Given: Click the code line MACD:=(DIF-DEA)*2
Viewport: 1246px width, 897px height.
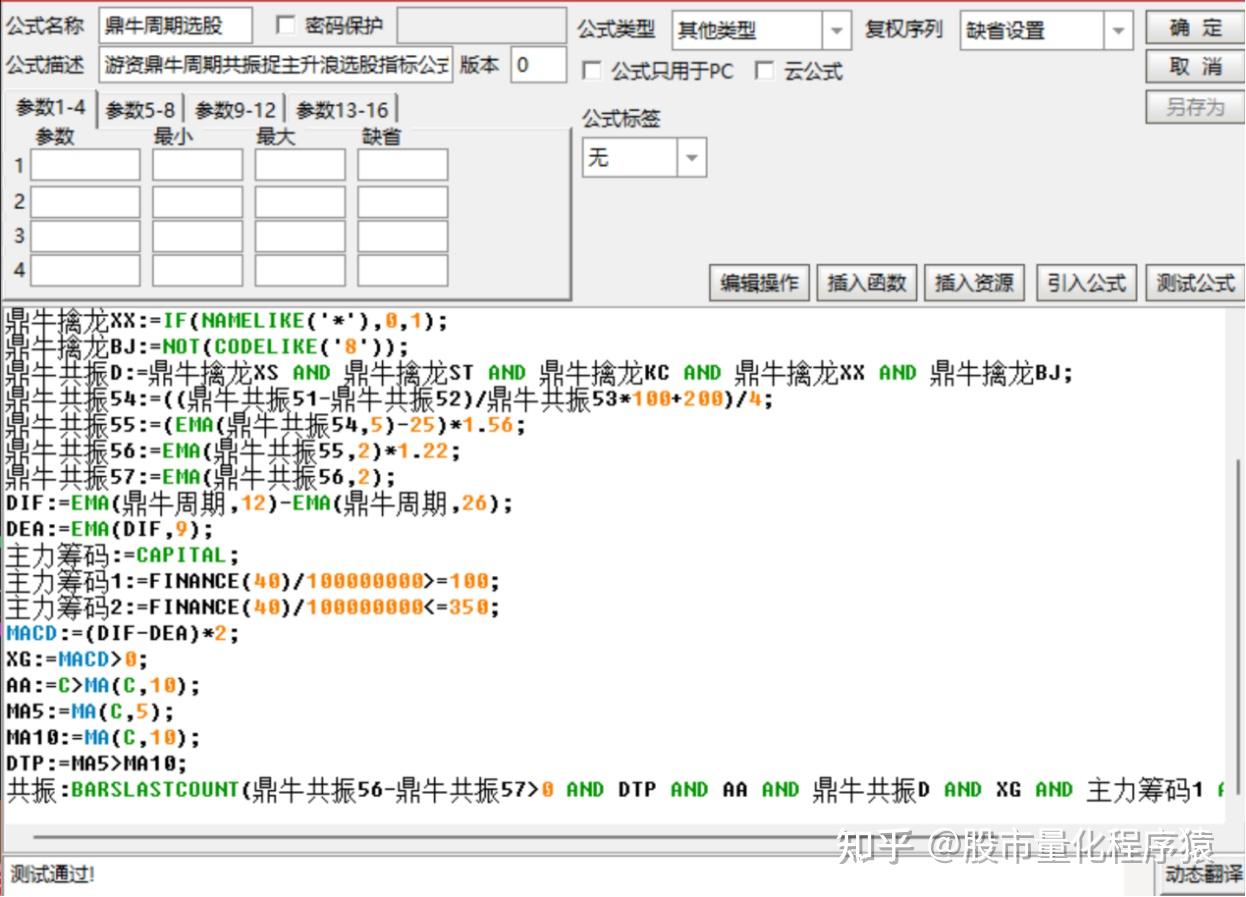Looking at the screenshot, I should [123, 633].
